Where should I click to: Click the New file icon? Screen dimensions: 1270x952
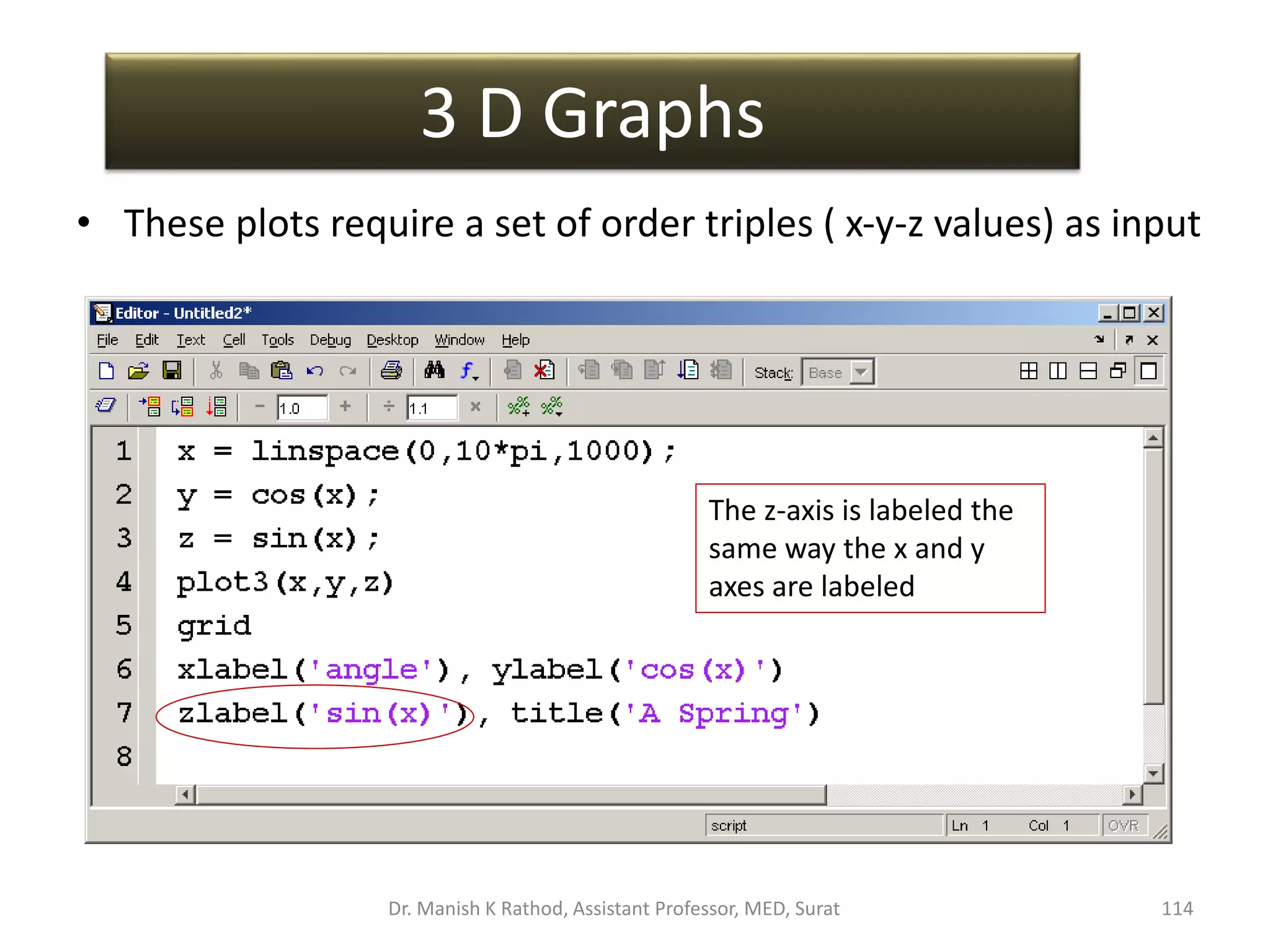click(107, 371)
